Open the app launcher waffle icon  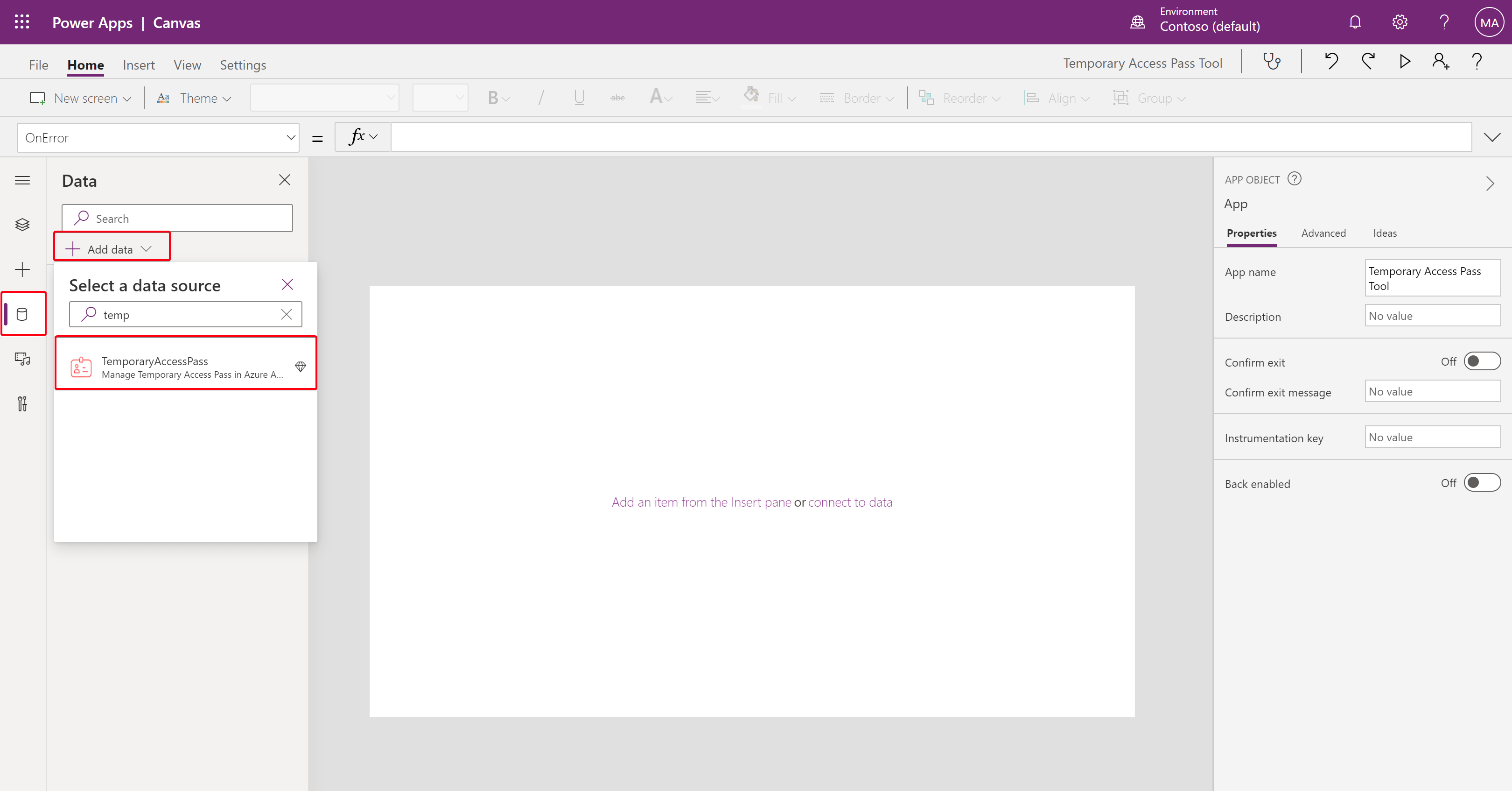pos(22,22)
